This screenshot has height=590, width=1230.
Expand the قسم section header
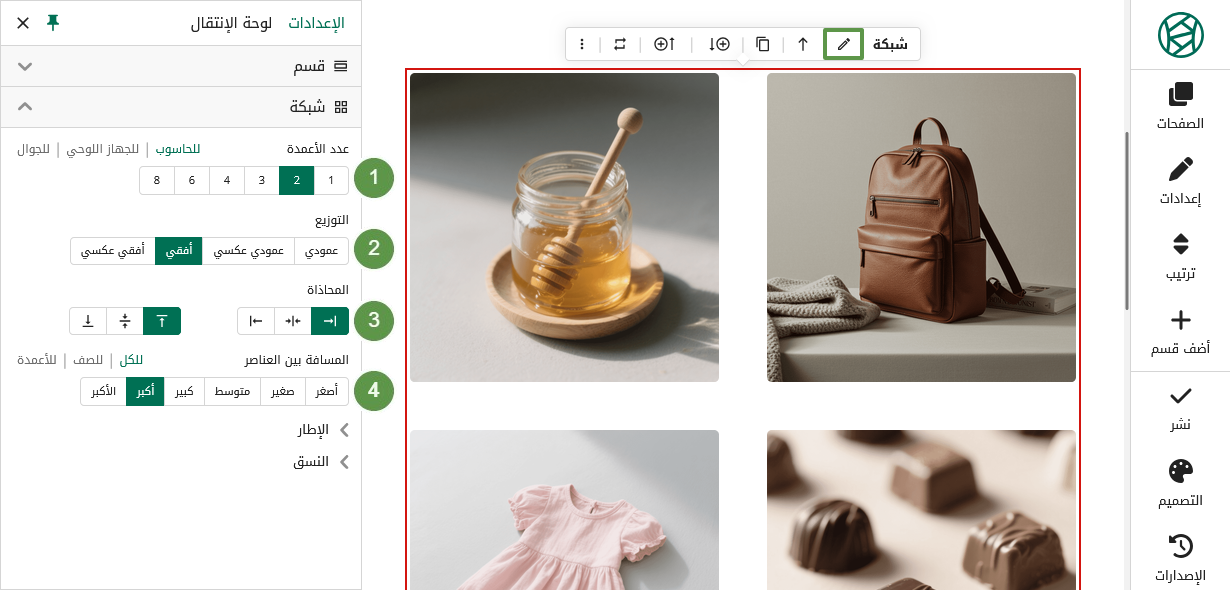181,66
